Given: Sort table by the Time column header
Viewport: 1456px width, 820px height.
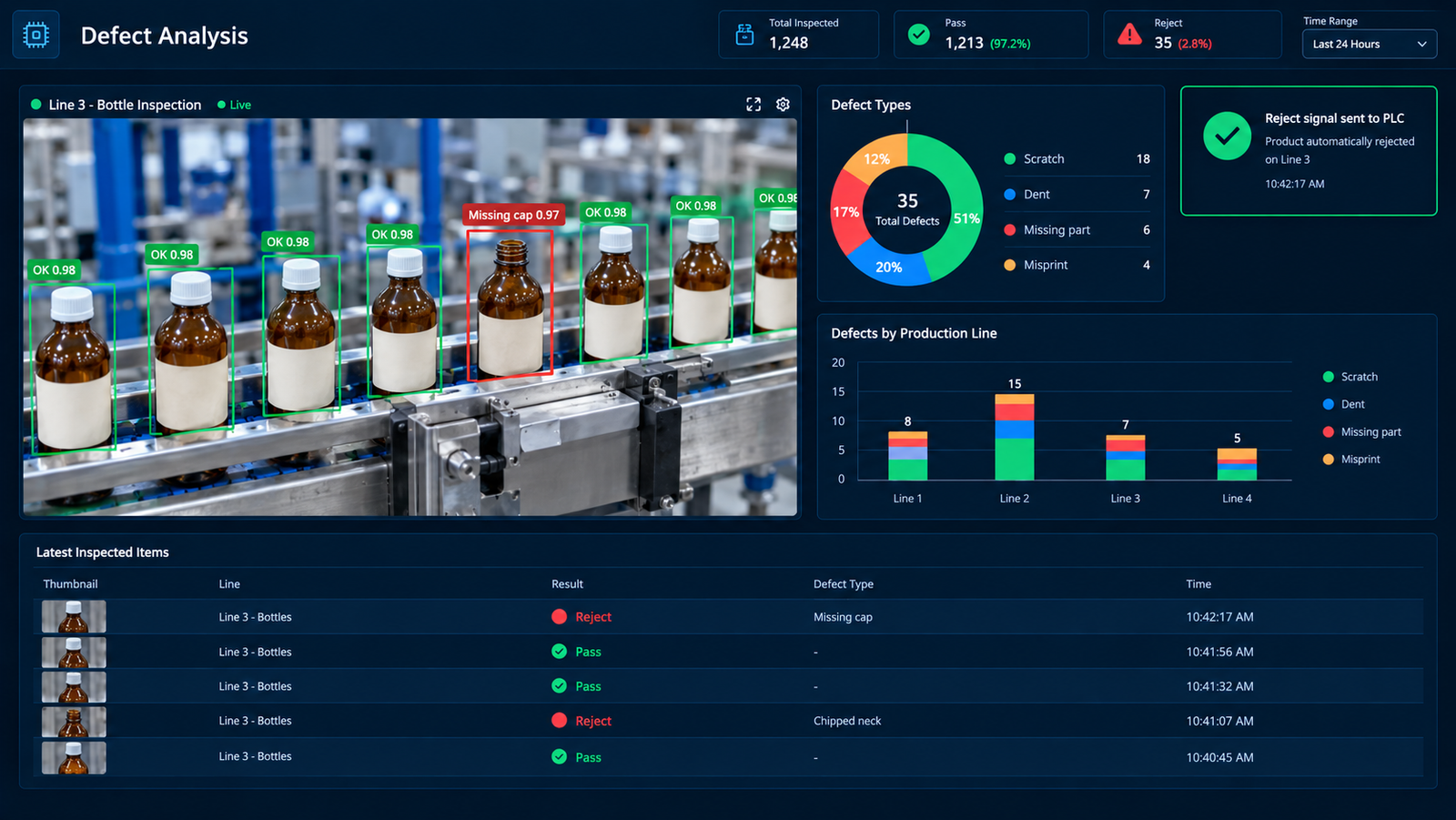Looking at the screenshot, I should [x=1198, y=584].
